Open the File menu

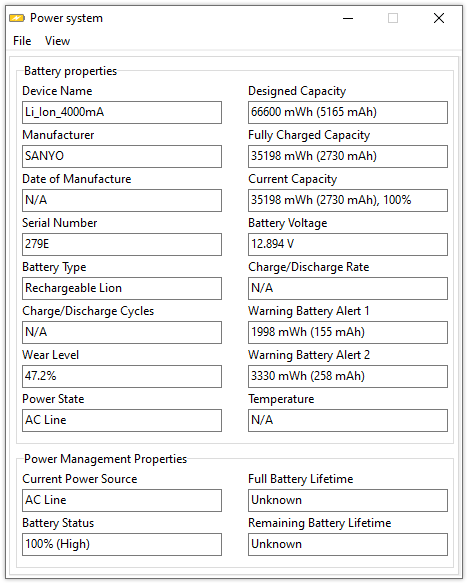(x=22, y=41)
